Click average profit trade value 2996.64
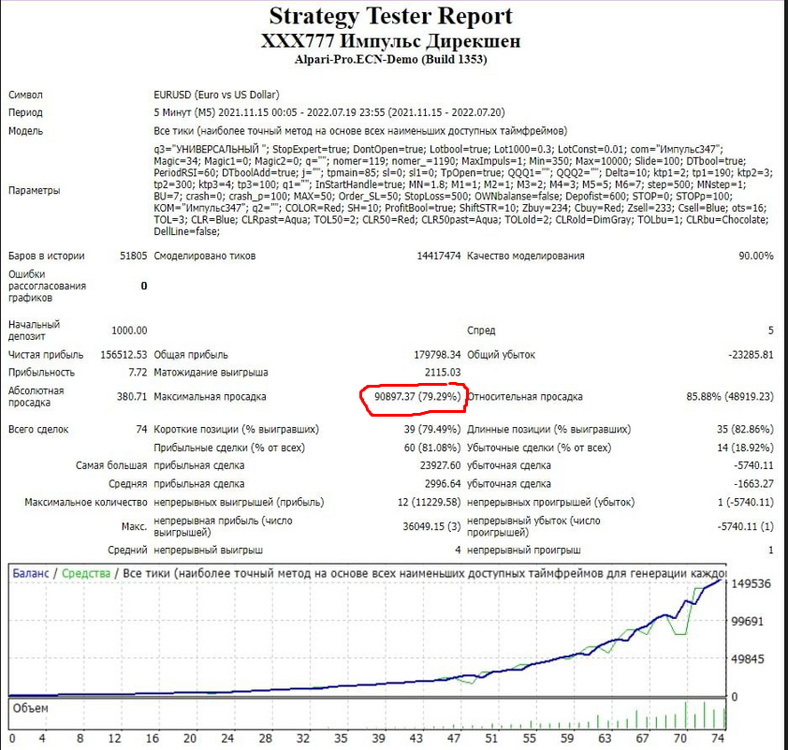Viewport: 788px width, 750px height. coord(443,484)
